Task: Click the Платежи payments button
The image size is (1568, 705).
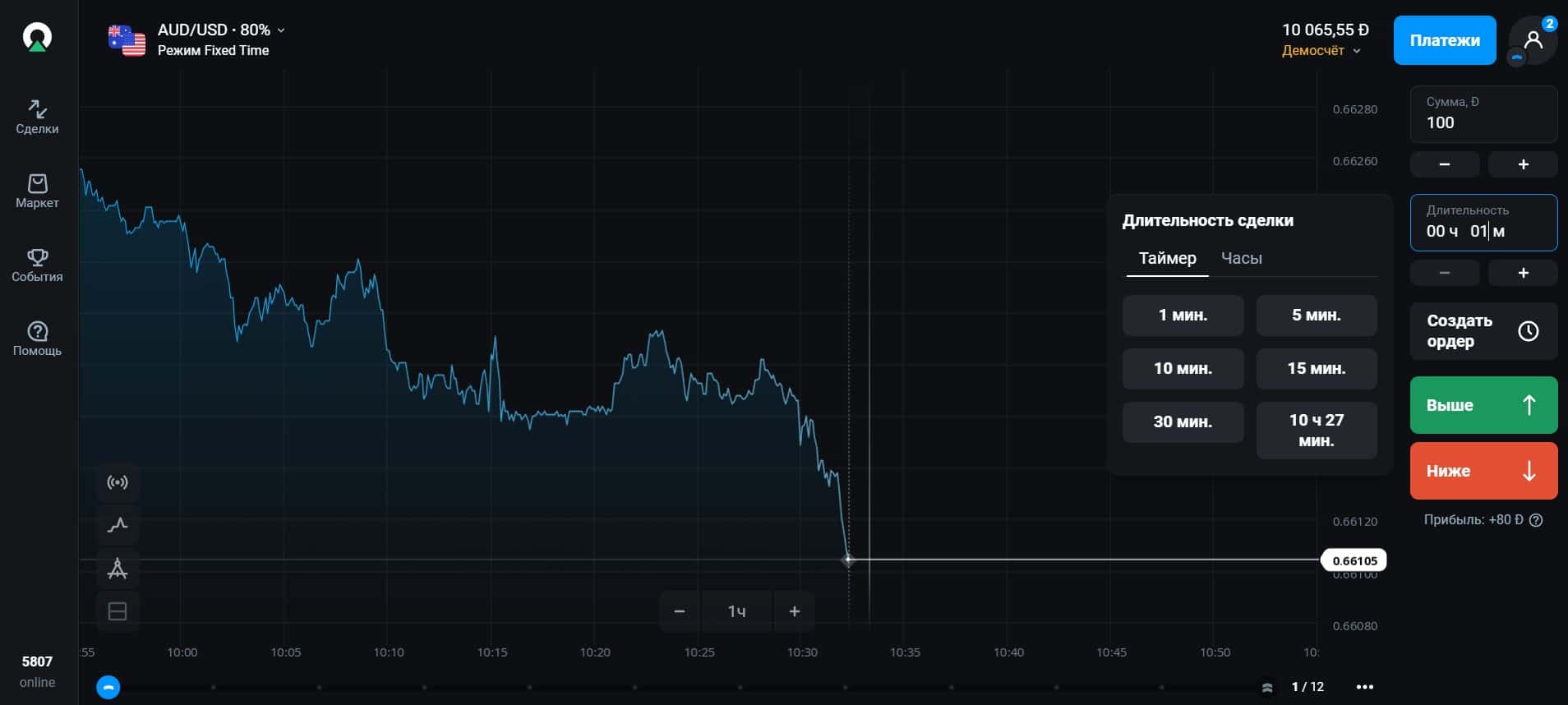Action: click(x=1445, y=40)
